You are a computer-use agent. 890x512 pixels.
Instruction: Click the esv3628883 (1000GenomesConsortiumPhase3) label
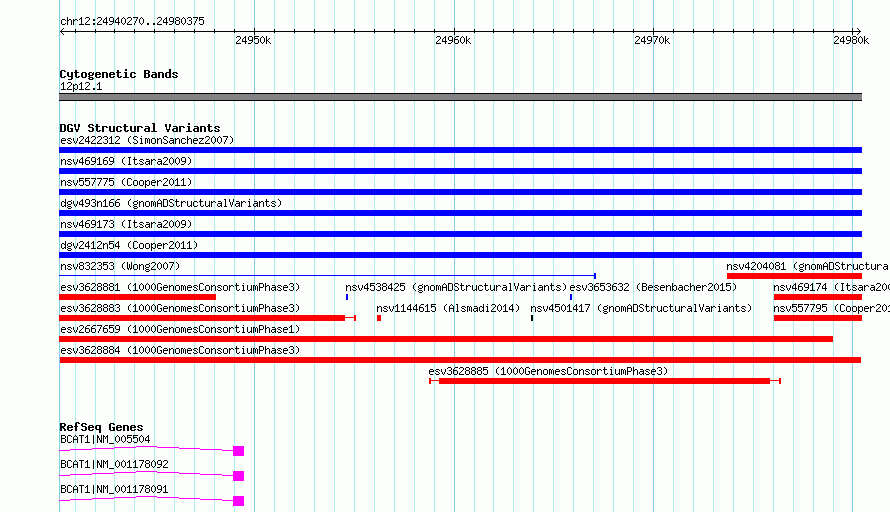180,308
